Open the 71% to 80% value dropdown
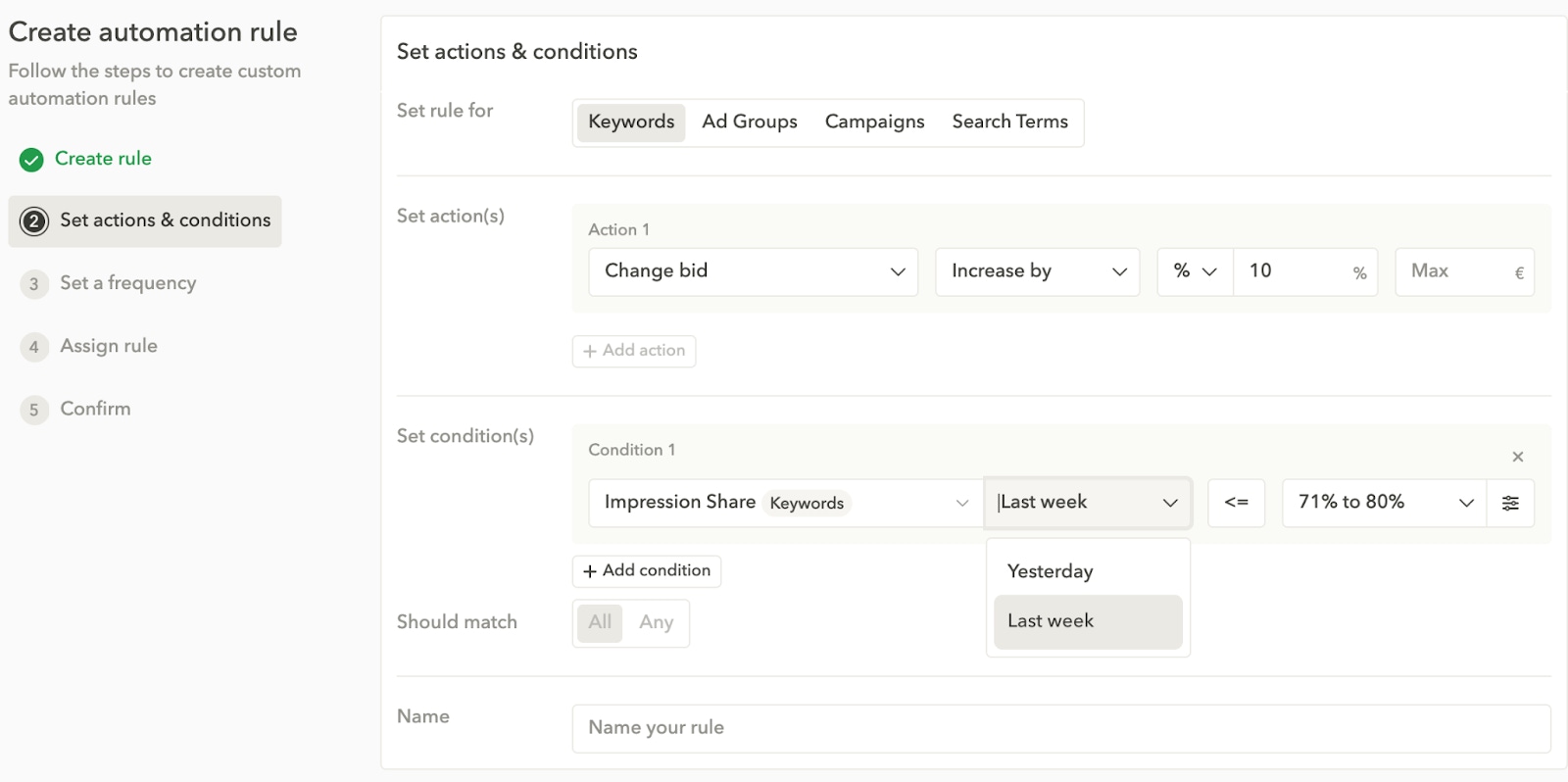The image size is (1568, 782). tap(1384, 503)
